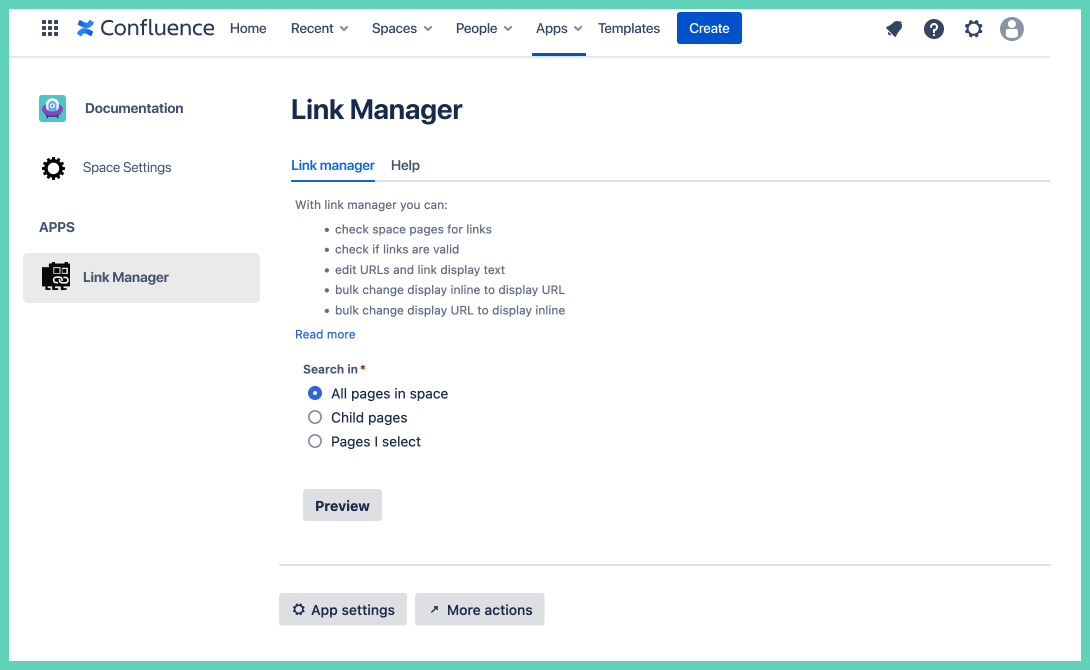Click the Confluence logo
This screenshot has width=1090, height=670.
point(145,28)
